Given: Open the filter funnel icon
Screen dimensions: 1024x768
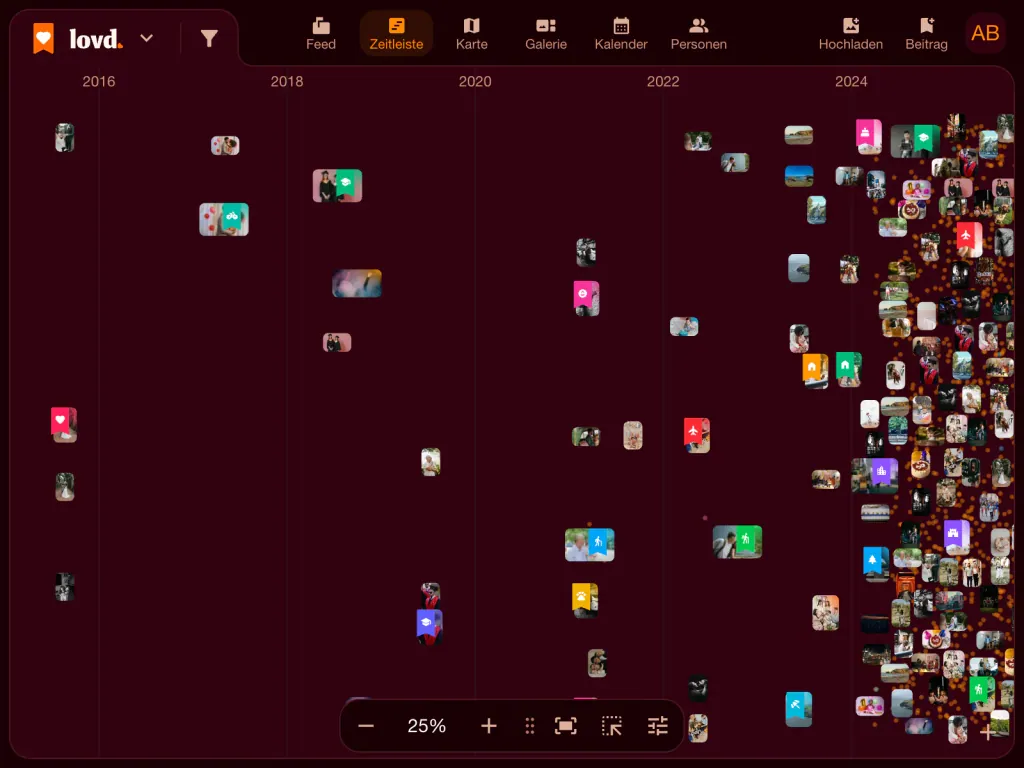Looking at the screenshot, I should click(x=209, y=39).
